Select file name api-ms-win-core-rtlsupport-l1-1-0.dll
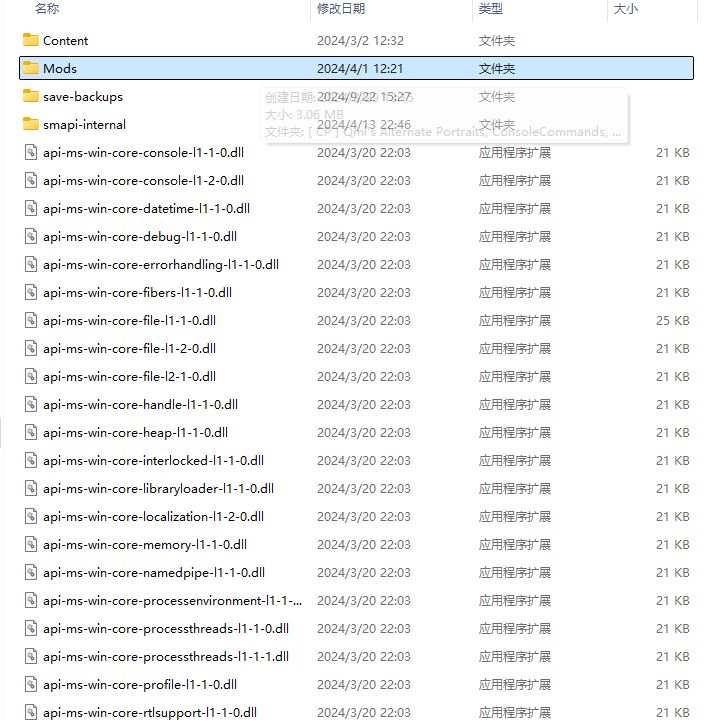The height and width of the screenshot is (724, 713). [x=150, y=713]
